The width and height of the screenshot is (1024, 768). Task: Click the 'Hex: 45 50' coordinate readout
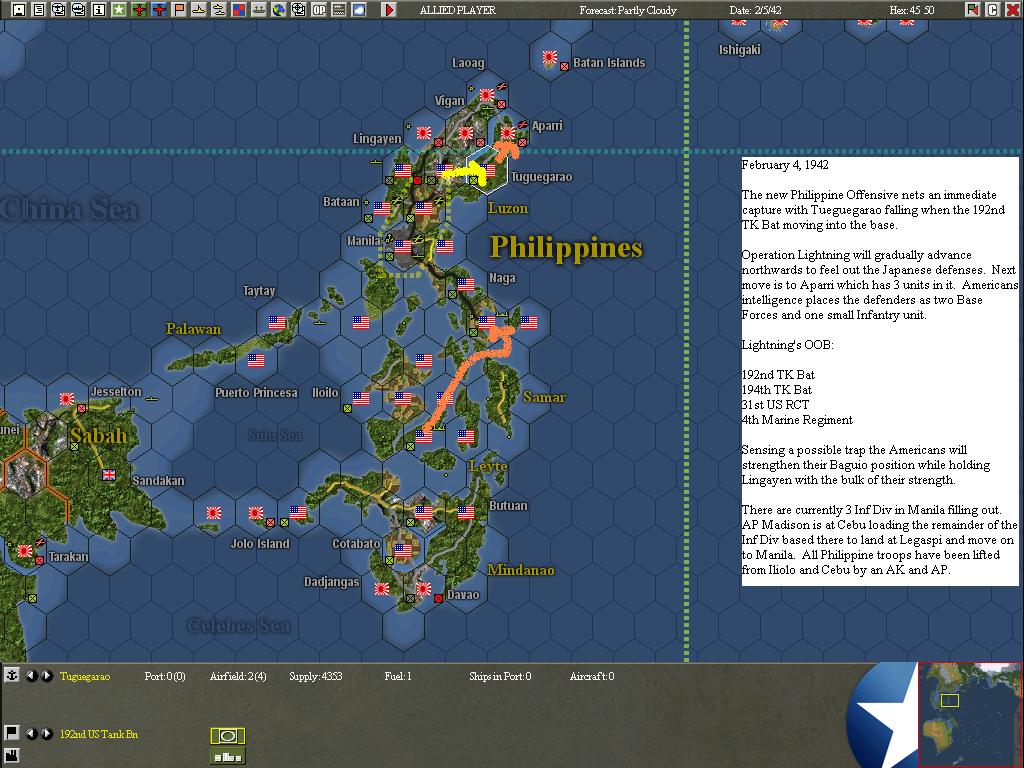point(912,10)
